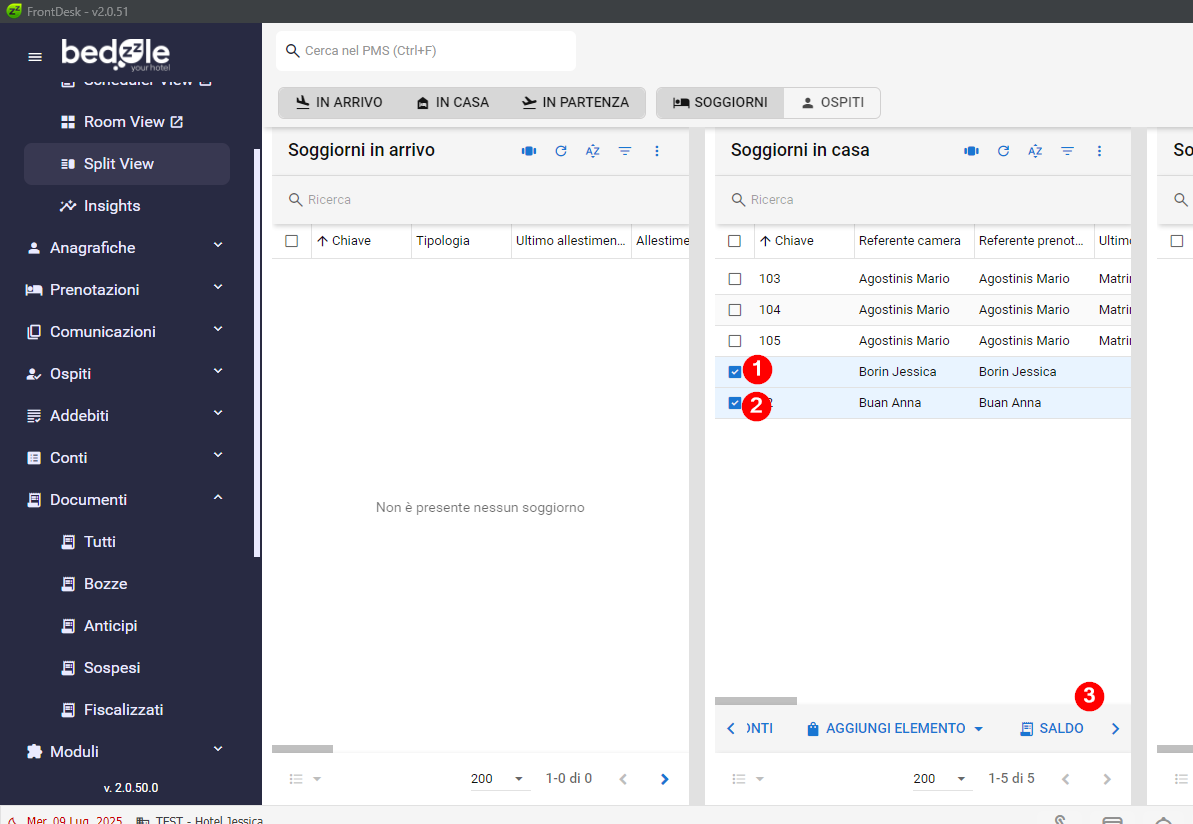
Task: Click A-Z sort icon in Soggiorni in casa
Action: [1035, 151]
